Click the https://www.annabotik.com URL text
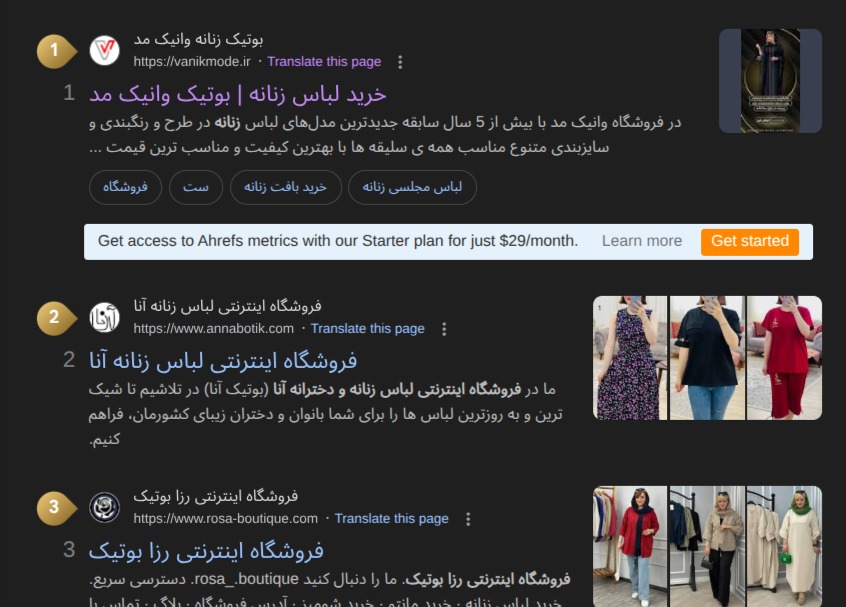 point(214,329)
